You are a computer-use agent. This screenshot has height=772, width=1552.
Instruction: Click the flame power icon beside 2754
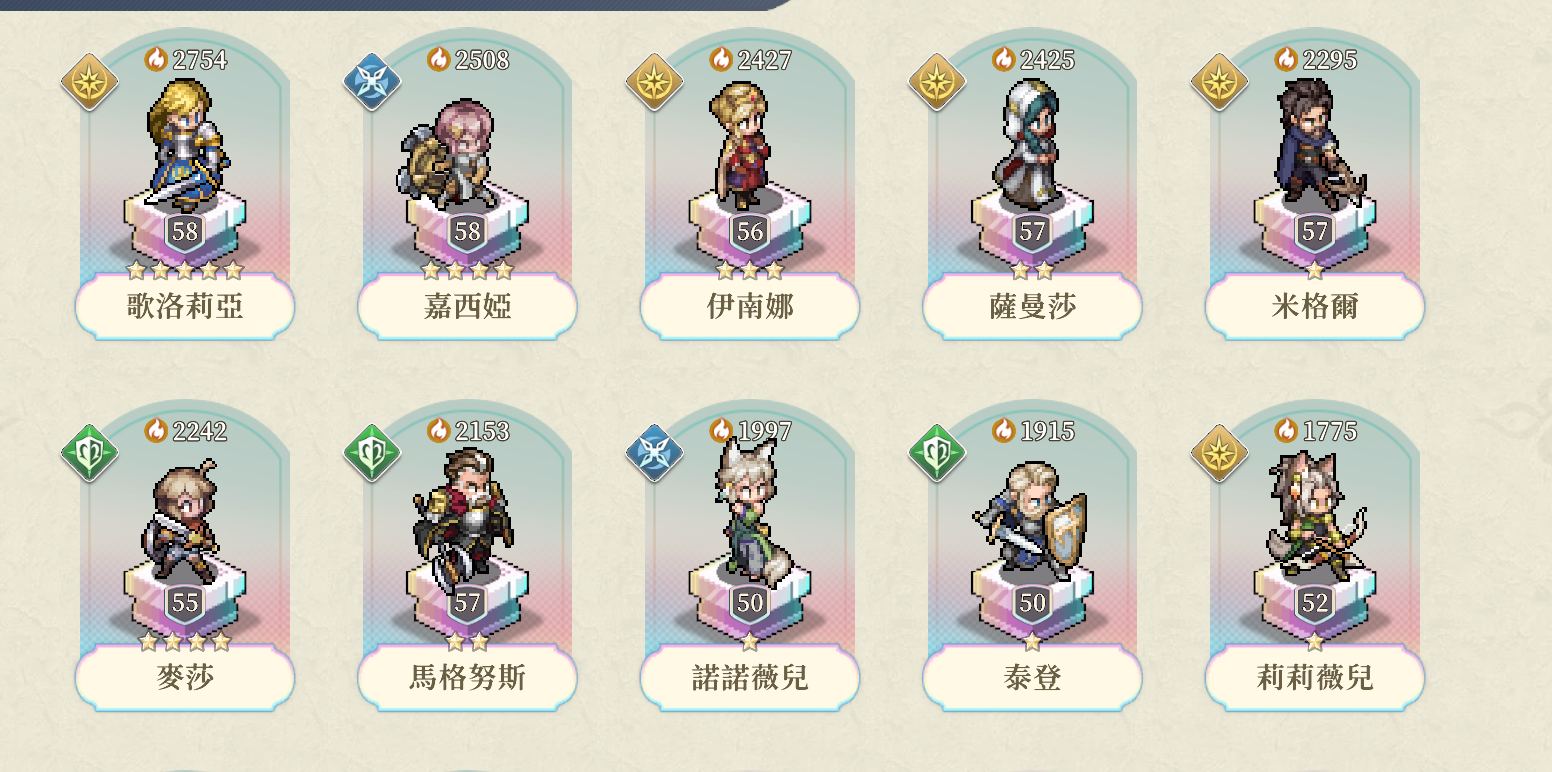coord(156,60)
